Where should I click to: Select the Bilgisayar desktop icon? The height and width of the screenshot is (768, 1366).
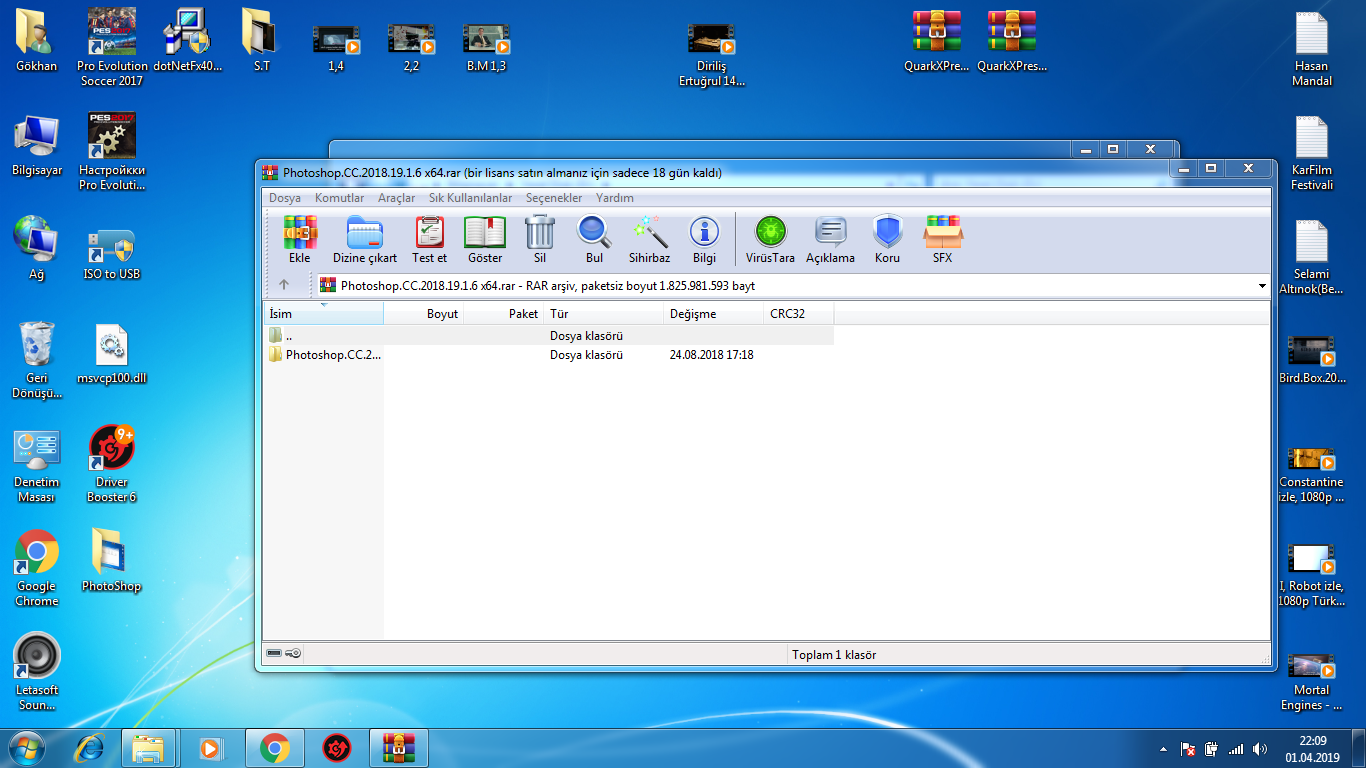[x=37, y=146]
